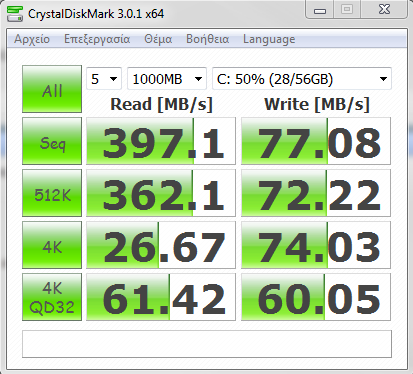
Task: Minimize the CrystalDiskMark window
Action: click(x=320, y=10)
